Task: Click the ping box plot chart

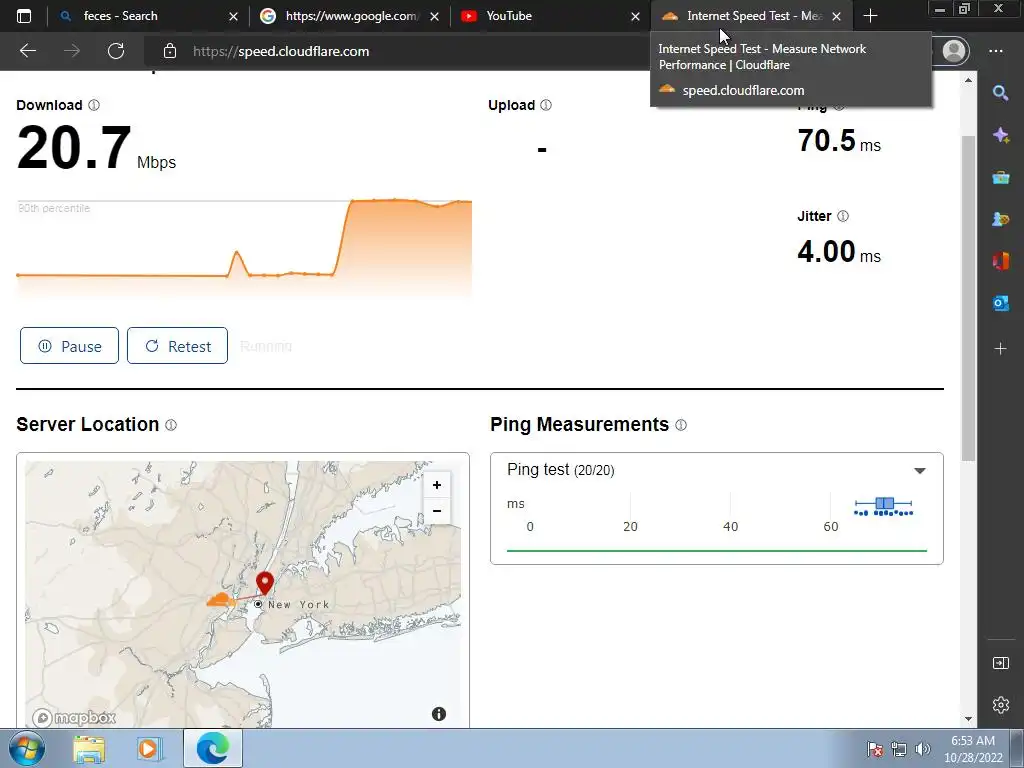Action: (x=884, y=507)
